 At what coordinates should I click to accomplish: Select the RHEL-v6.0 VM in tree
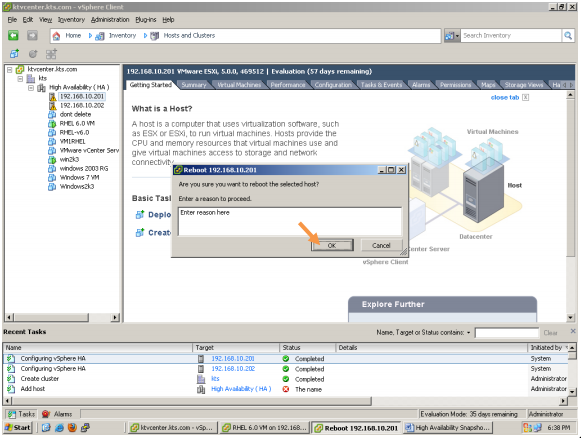[x=74, y=132]
